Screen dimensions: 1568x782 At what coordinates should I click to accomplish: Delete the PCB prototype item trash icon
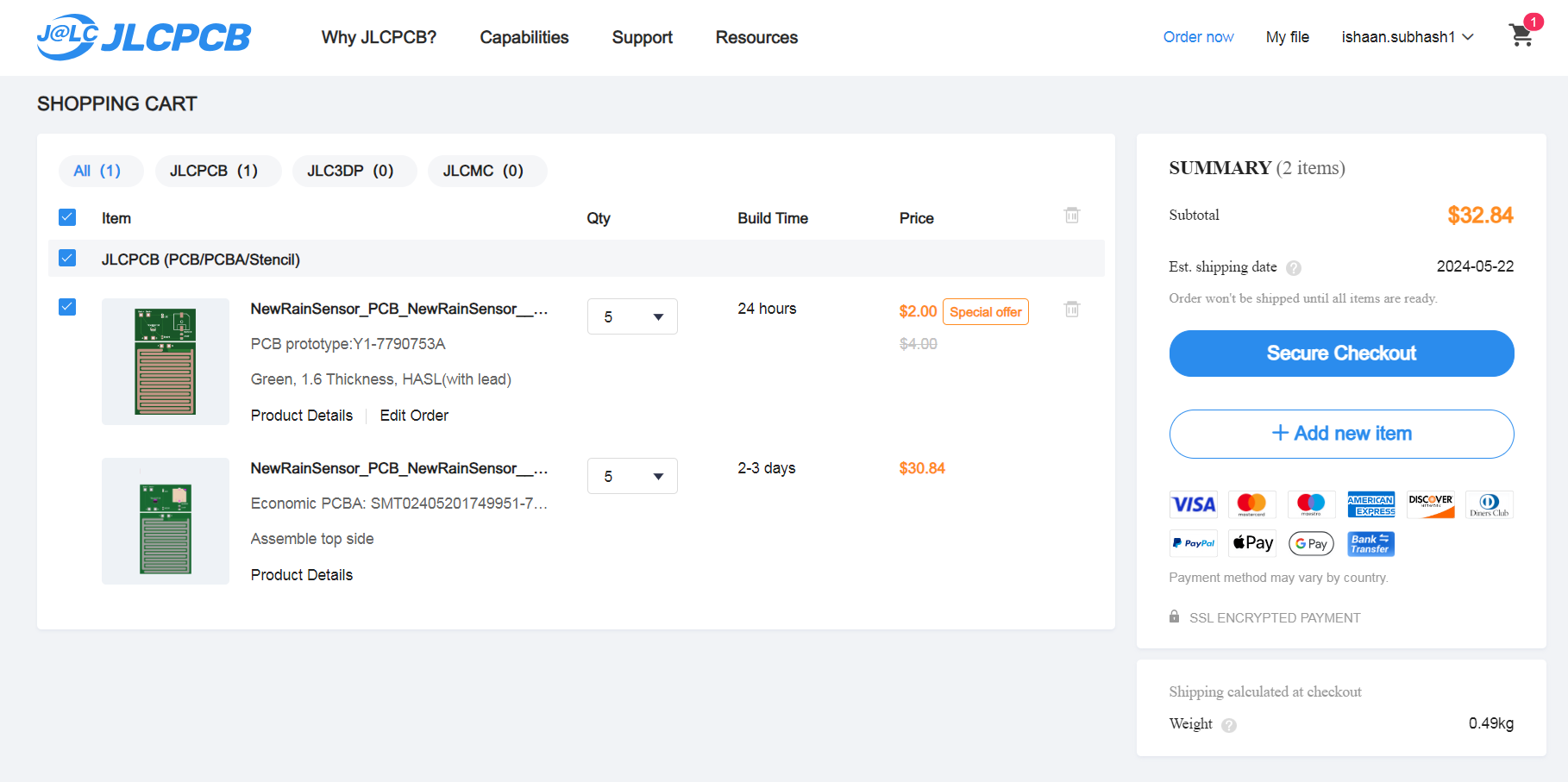pos(1072,309)
